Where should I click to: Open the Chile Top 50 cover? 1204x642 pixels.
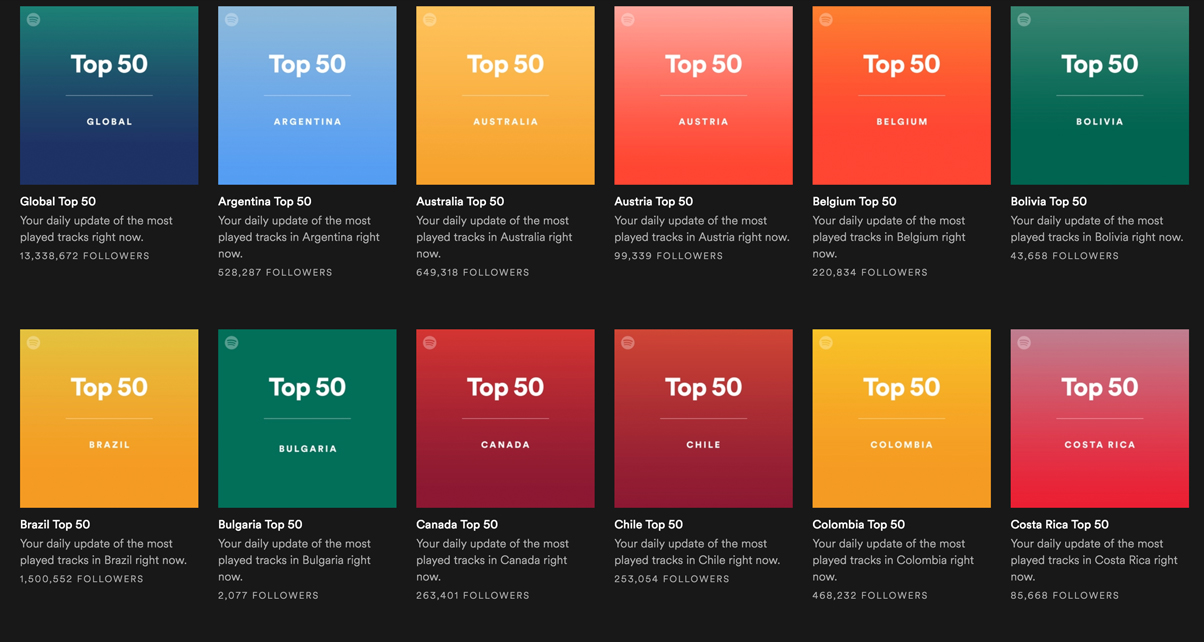[703, 418]
